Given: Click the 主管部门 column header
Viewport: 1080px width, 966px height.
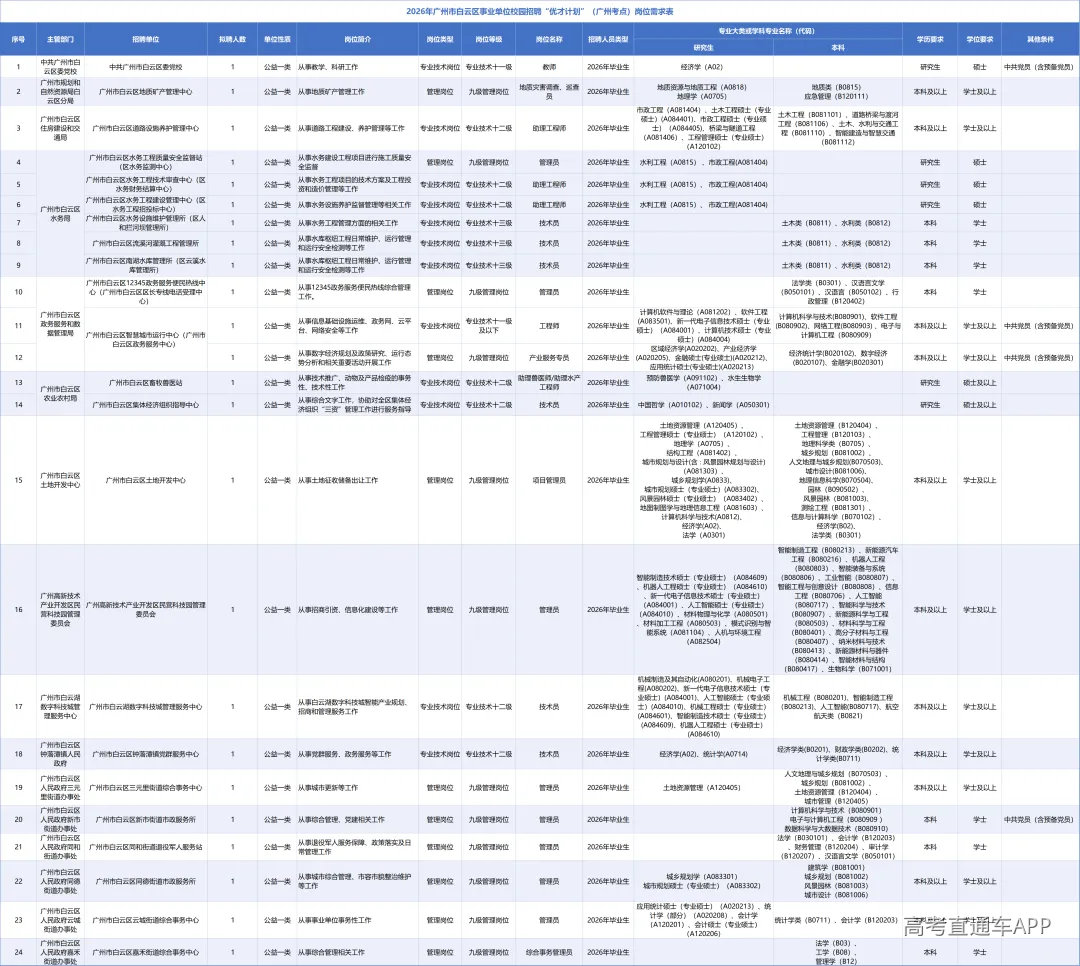Looking at the screenshot, I should click(x=60, y=39).
